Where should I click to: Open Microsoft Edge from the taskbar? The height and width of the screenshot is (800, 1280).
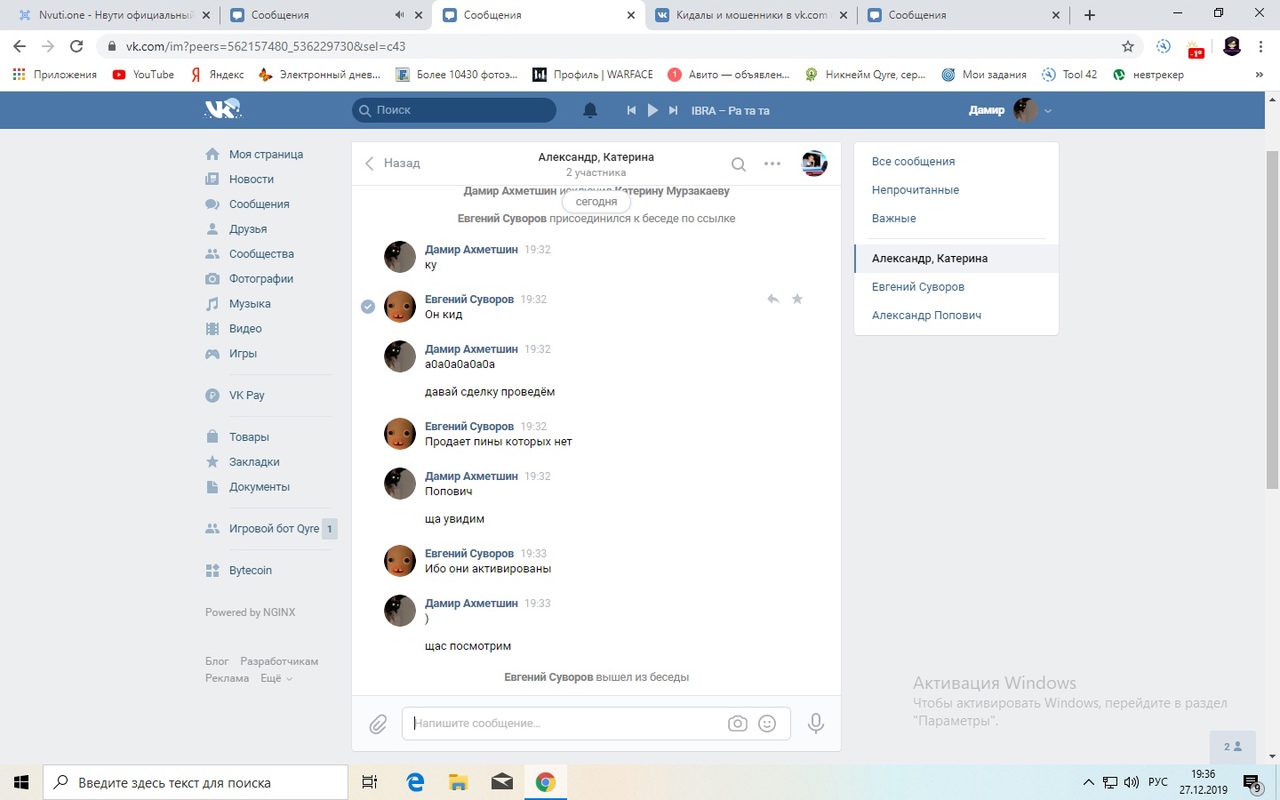tap(414, 782)
